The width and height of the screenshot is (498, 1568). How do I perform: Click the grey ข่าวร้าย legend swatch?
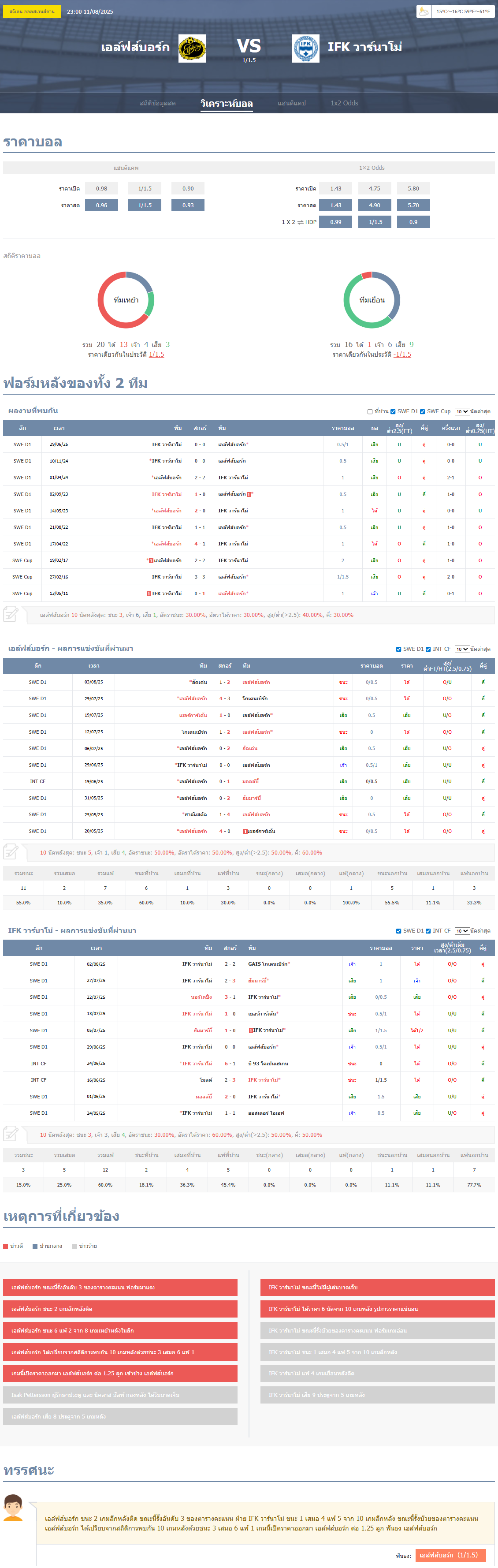75,1246
